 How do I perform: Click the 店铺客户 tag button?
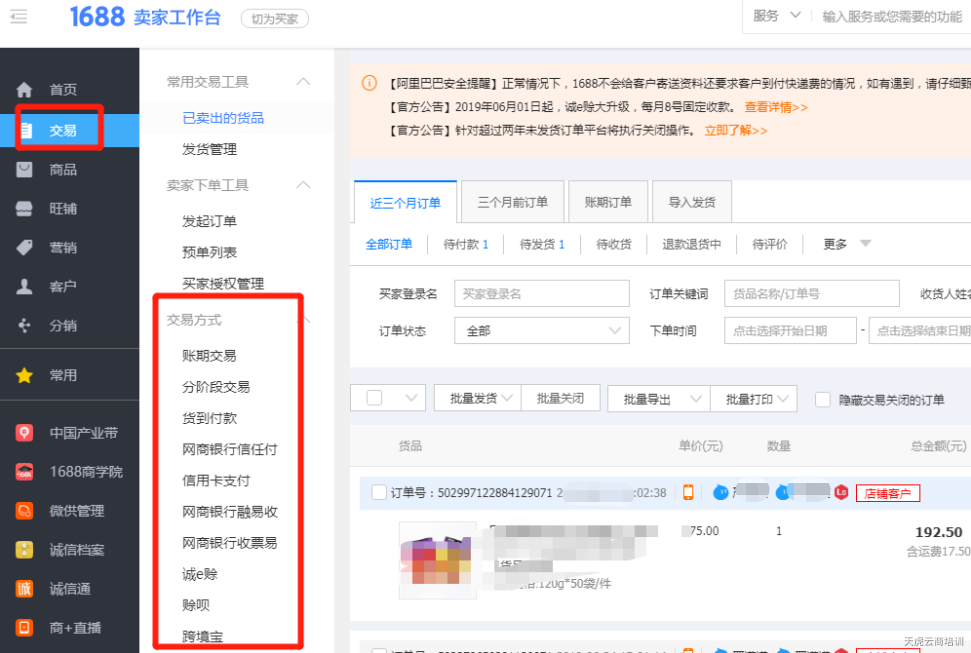[887, 493]
